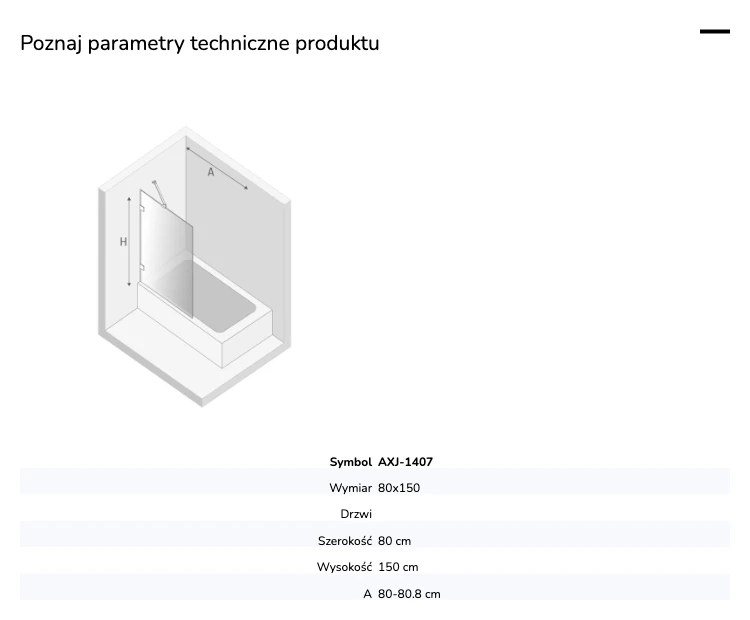Screen dimensions: 750x620
Task: Open the bathtub screen dimension diagram
Action: coord(195,267)
